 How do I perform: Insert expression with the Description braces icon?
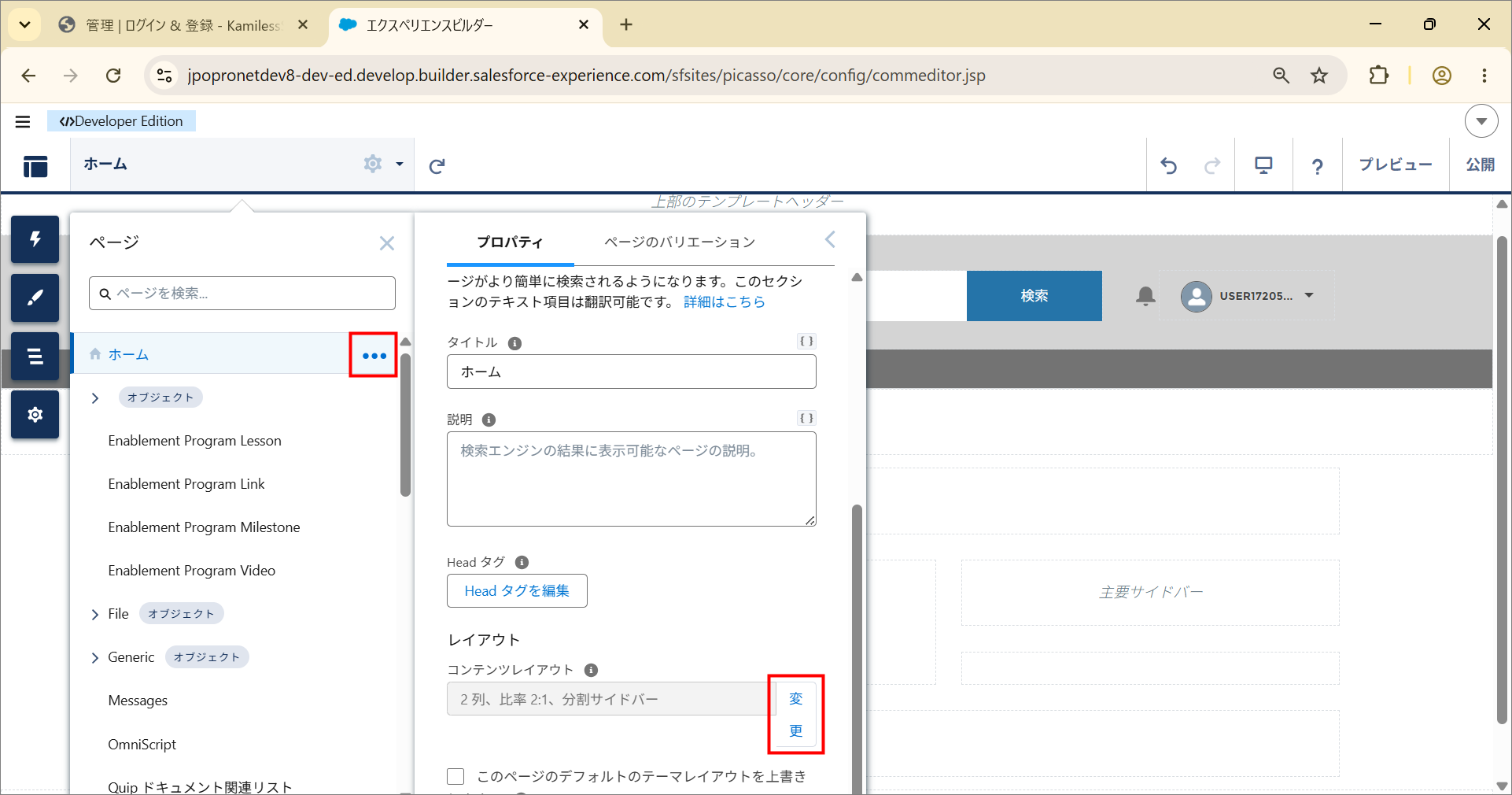pos(806,418)
